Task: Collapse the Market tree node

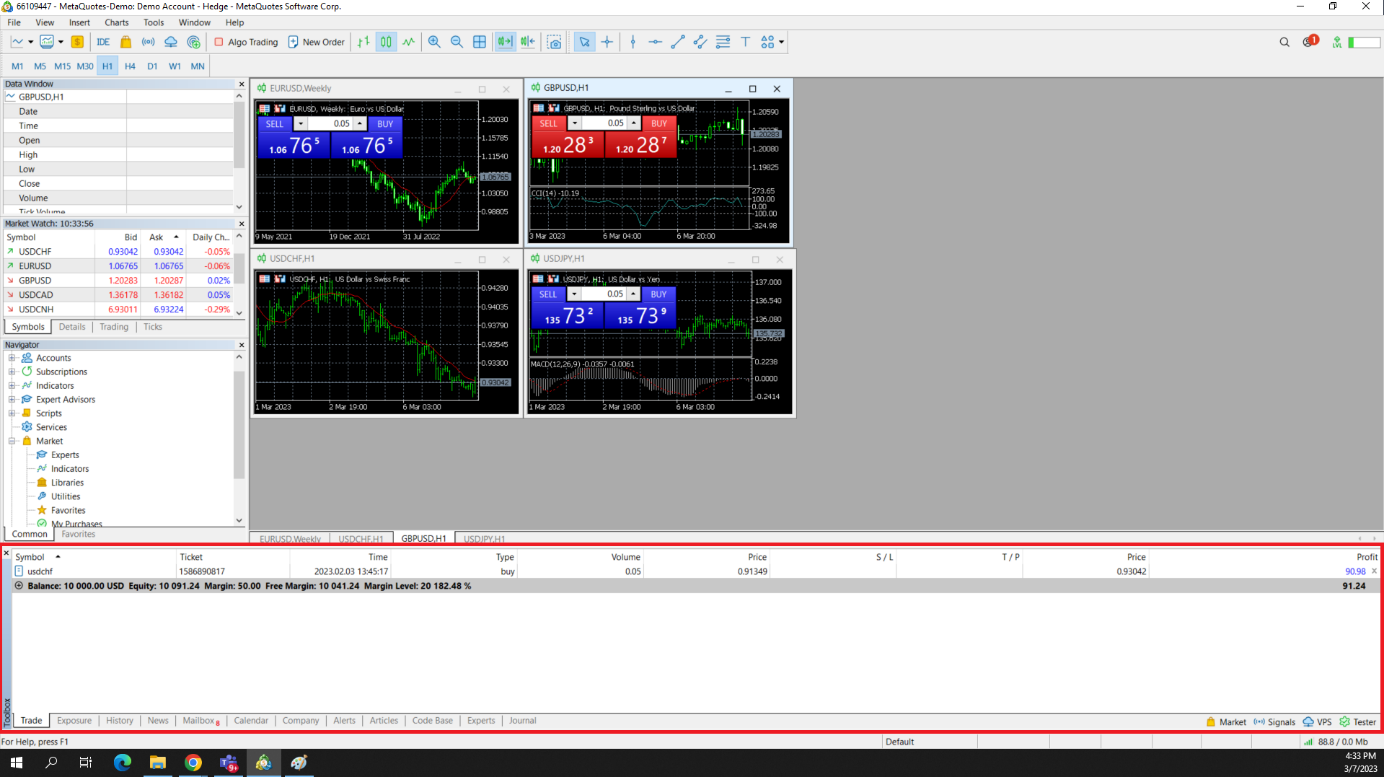Action: tap(12, 441)
